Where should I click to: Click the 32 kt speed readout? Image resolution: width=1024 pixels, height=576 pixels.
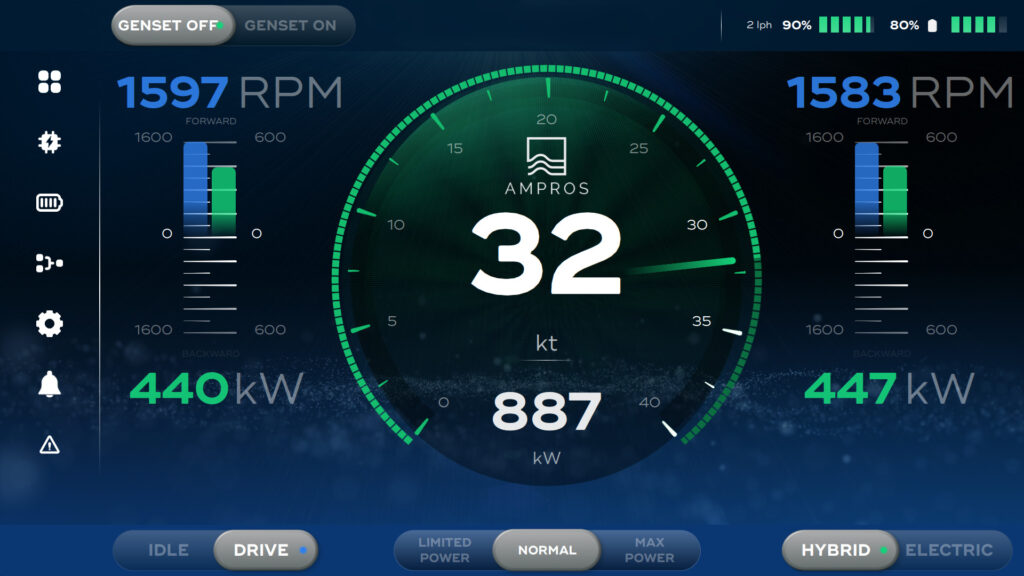click(546, 255)
